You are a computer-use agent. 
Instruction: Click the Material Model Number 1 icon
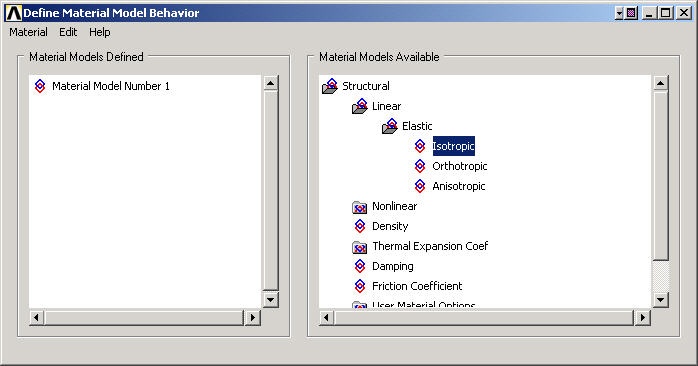coord(40,86)
